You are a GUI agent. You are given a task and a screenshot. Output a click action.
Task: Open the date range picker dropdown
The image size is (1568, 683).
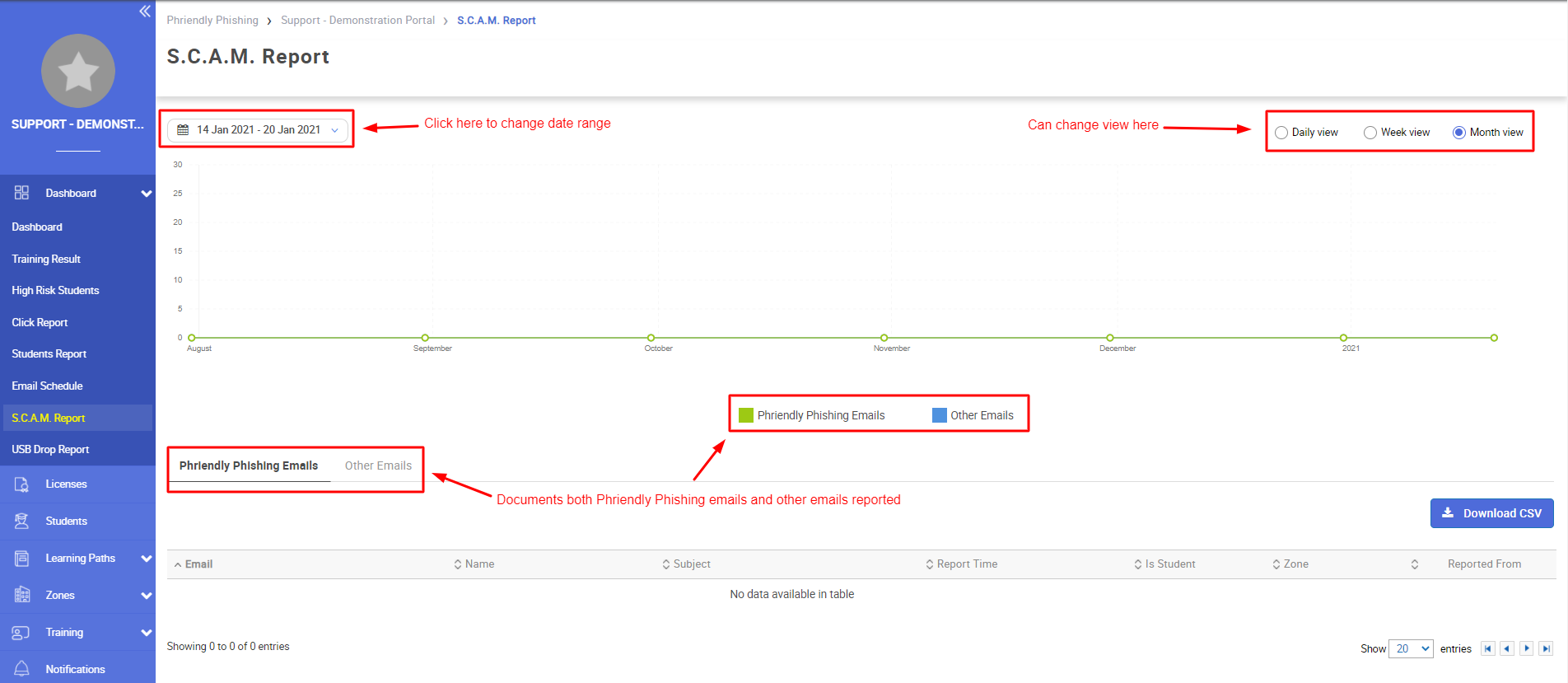[x=258, y=130]
